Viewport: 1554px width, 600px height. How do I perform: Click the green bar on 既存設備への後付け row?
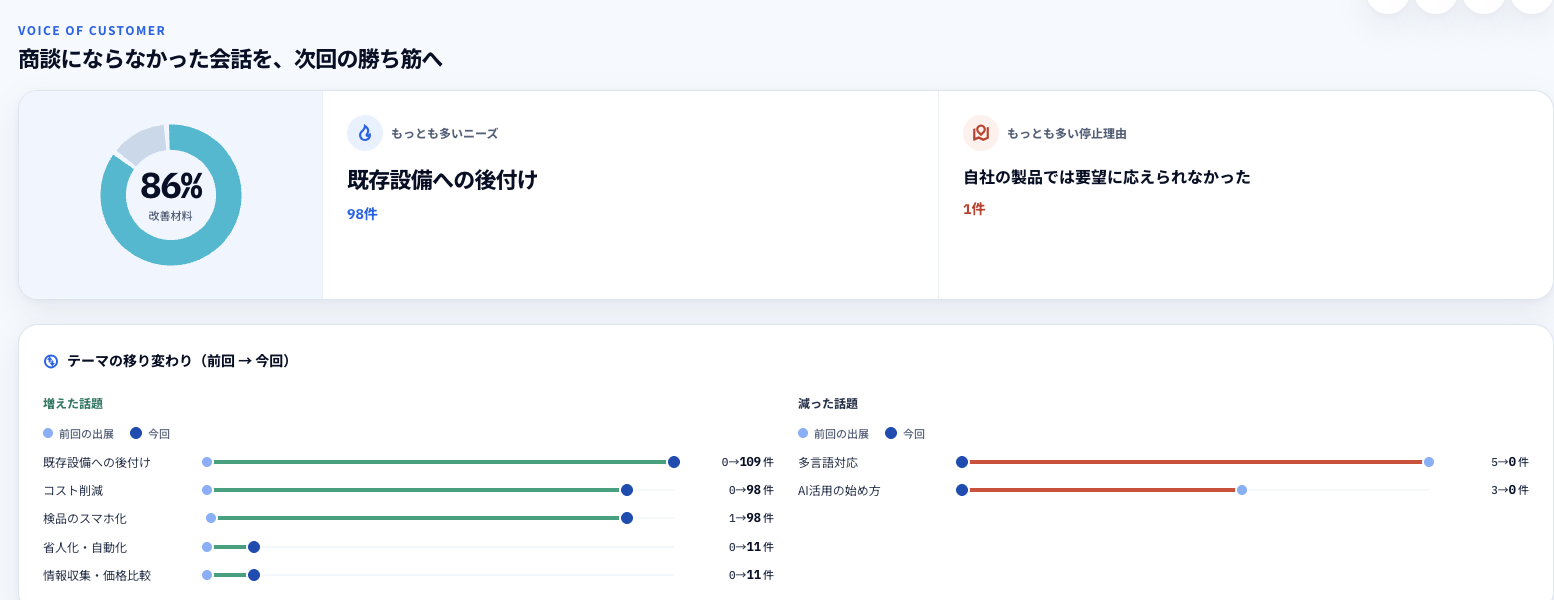tap(440, 462)
